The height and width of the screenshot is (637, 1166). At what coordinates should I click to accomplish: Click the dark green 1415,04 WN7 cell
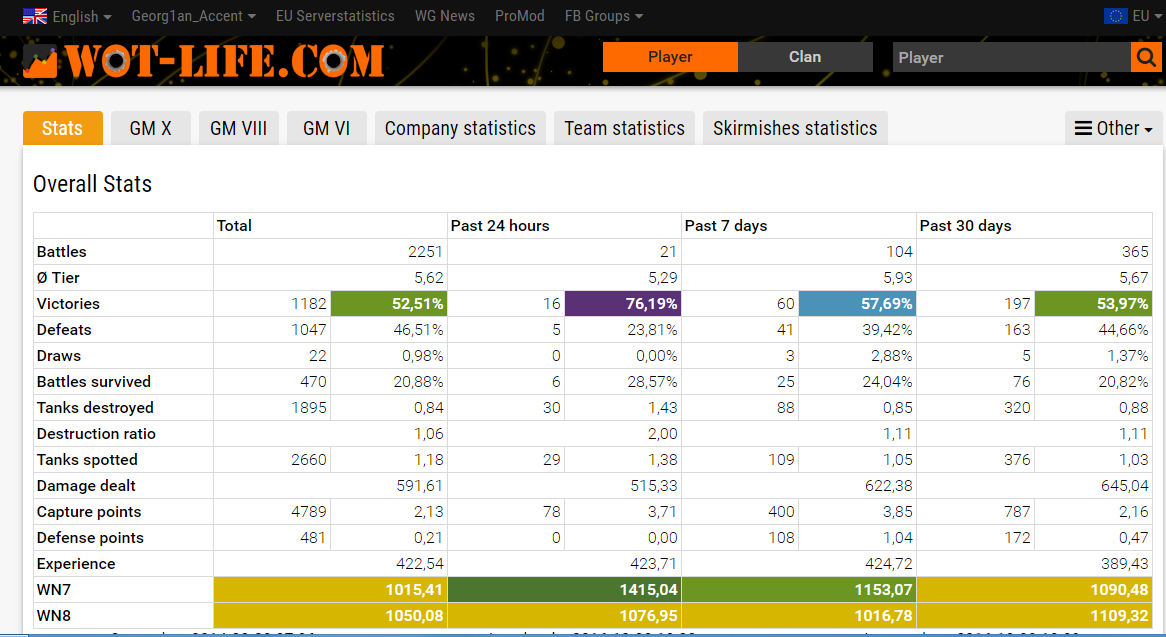point(564,590)
